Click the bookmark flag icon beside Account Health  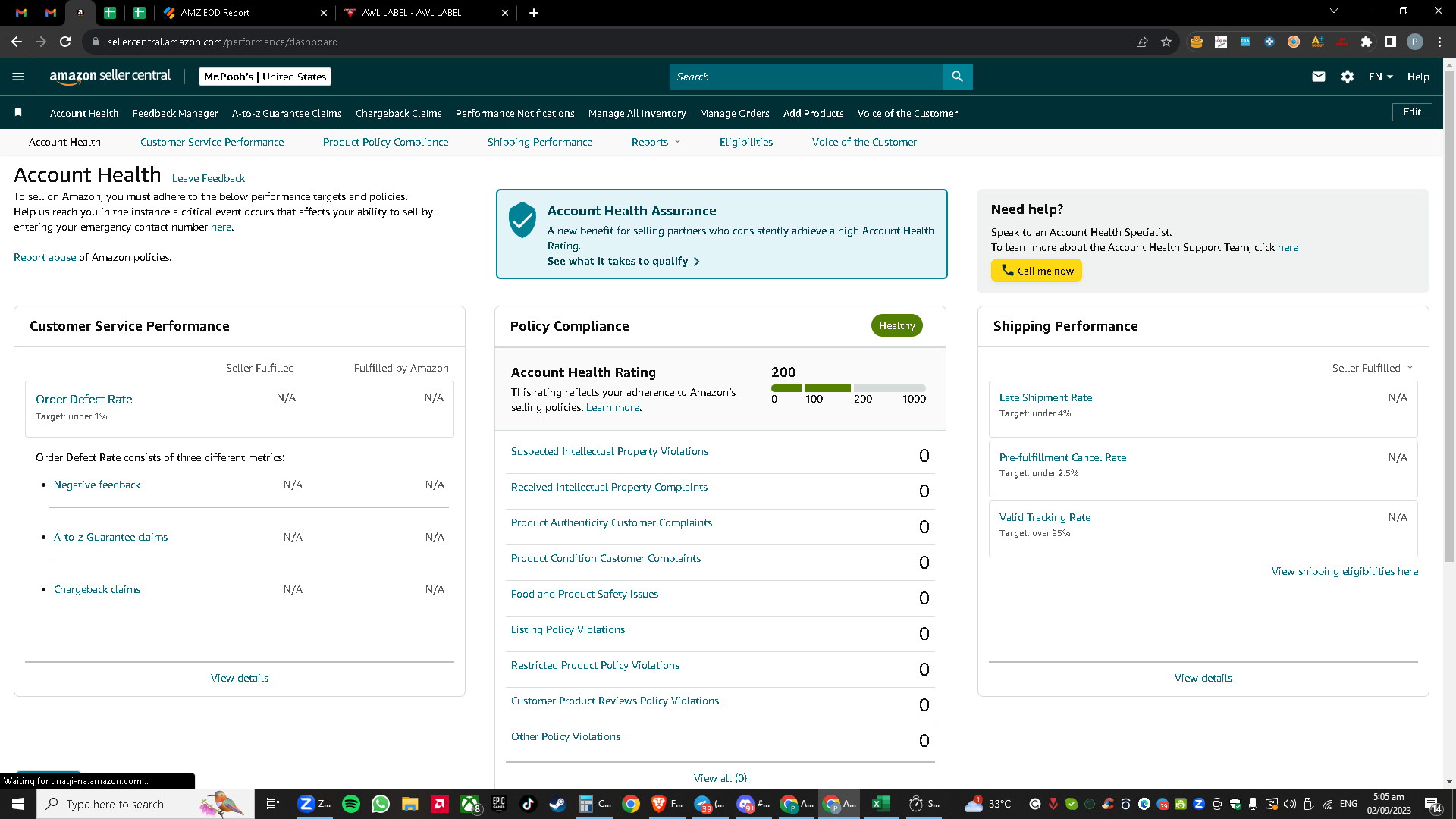pyautogui.click(x=18, y=113)
